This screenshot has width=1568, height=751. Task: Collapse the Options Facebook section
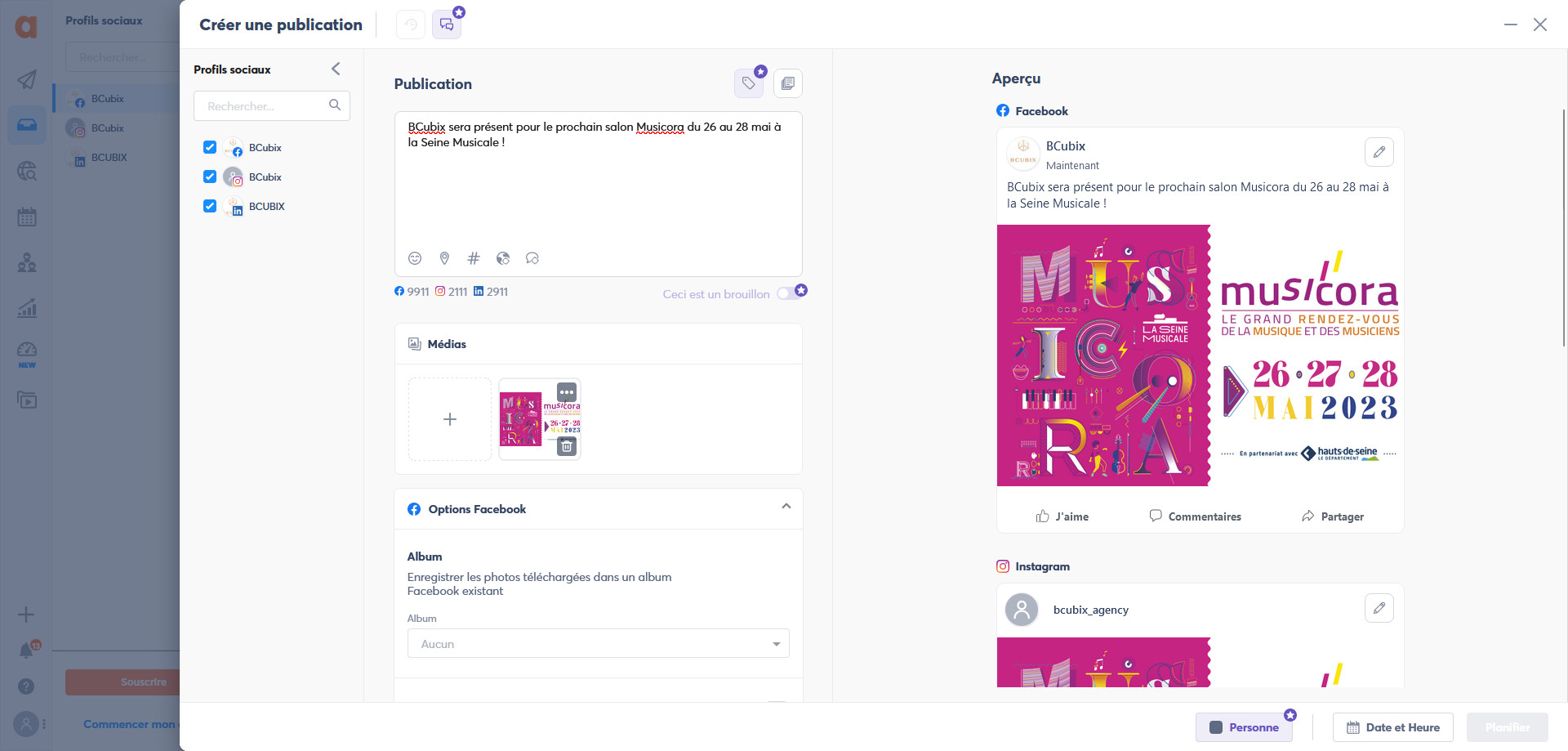(786, 507)
